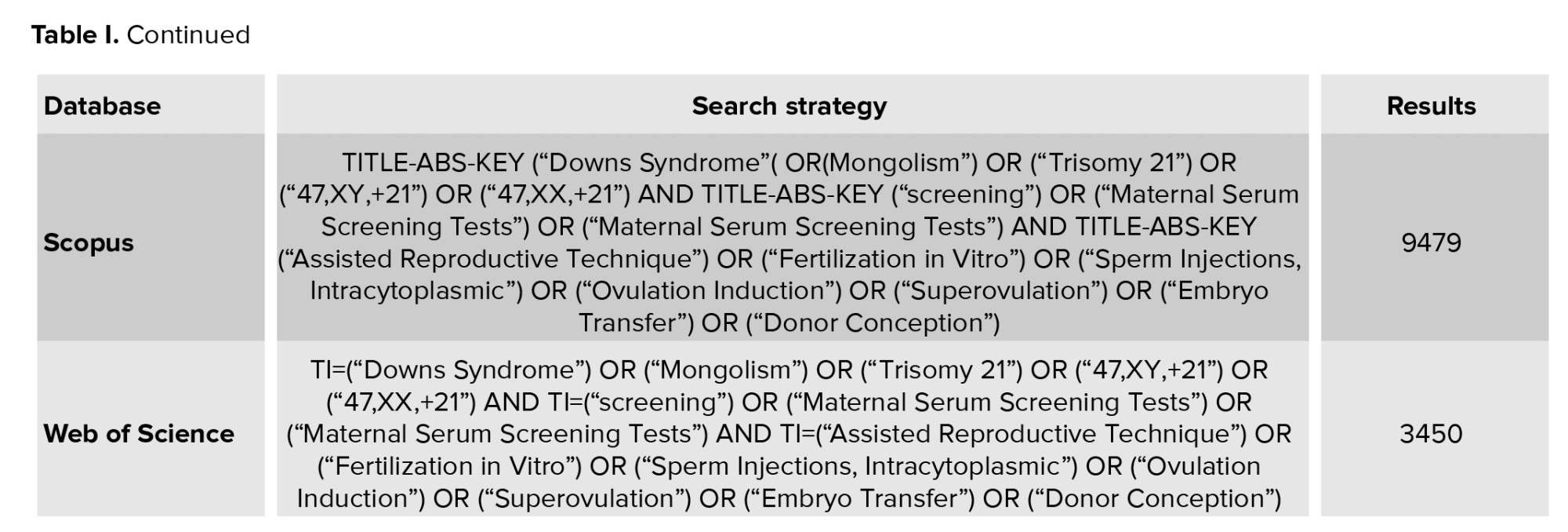This screenshot has width=1568, height=532.
Task: Click "Donor Conception" in the Scopus search strategy
Action: (873, 323)
